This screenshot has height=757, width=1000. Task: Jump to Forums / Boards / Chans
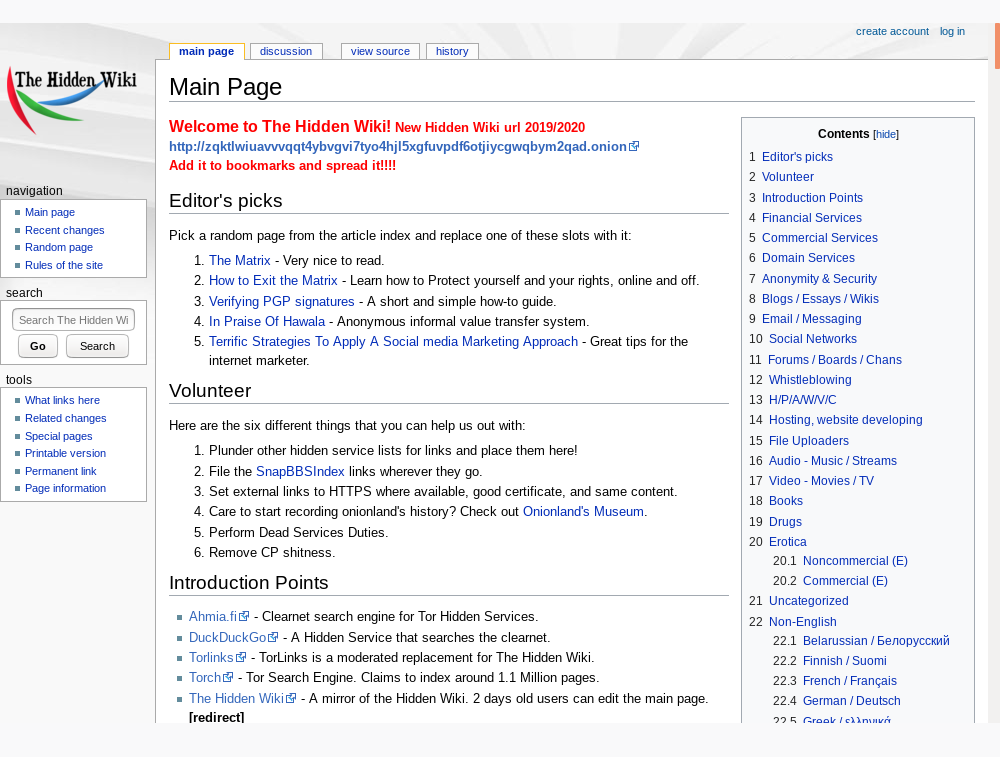coord(835,359)
